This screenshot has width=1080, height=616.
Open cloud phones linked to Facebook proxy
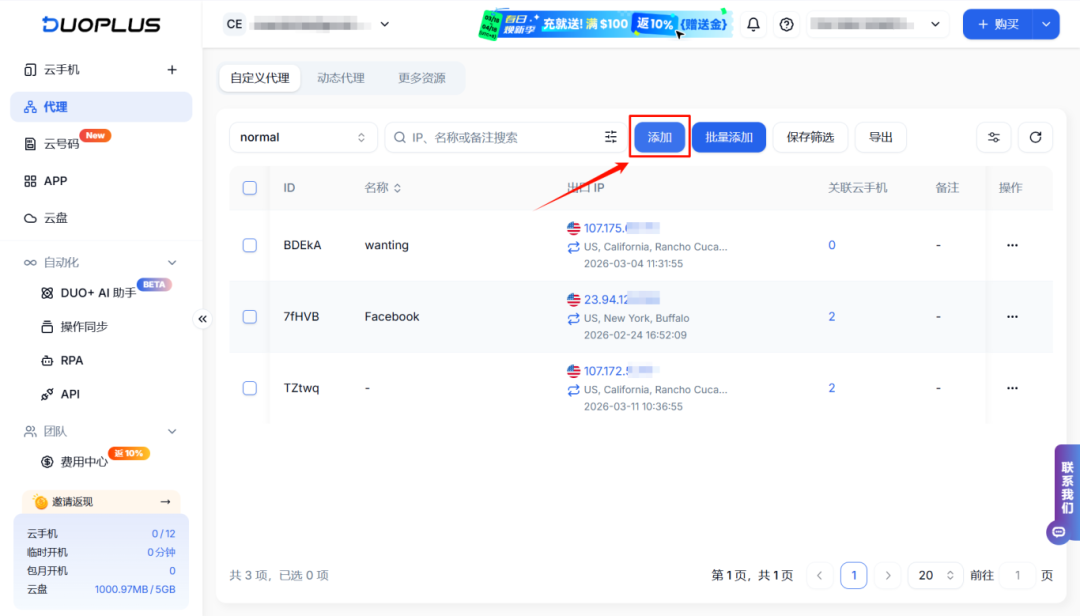click(x=831, y=316)
